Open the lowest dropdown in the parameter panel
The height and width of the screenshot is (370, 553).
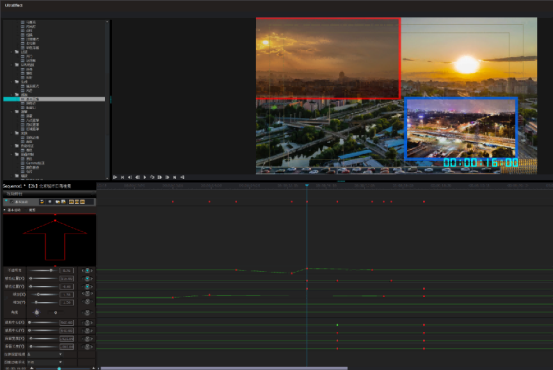coord(44,362)
